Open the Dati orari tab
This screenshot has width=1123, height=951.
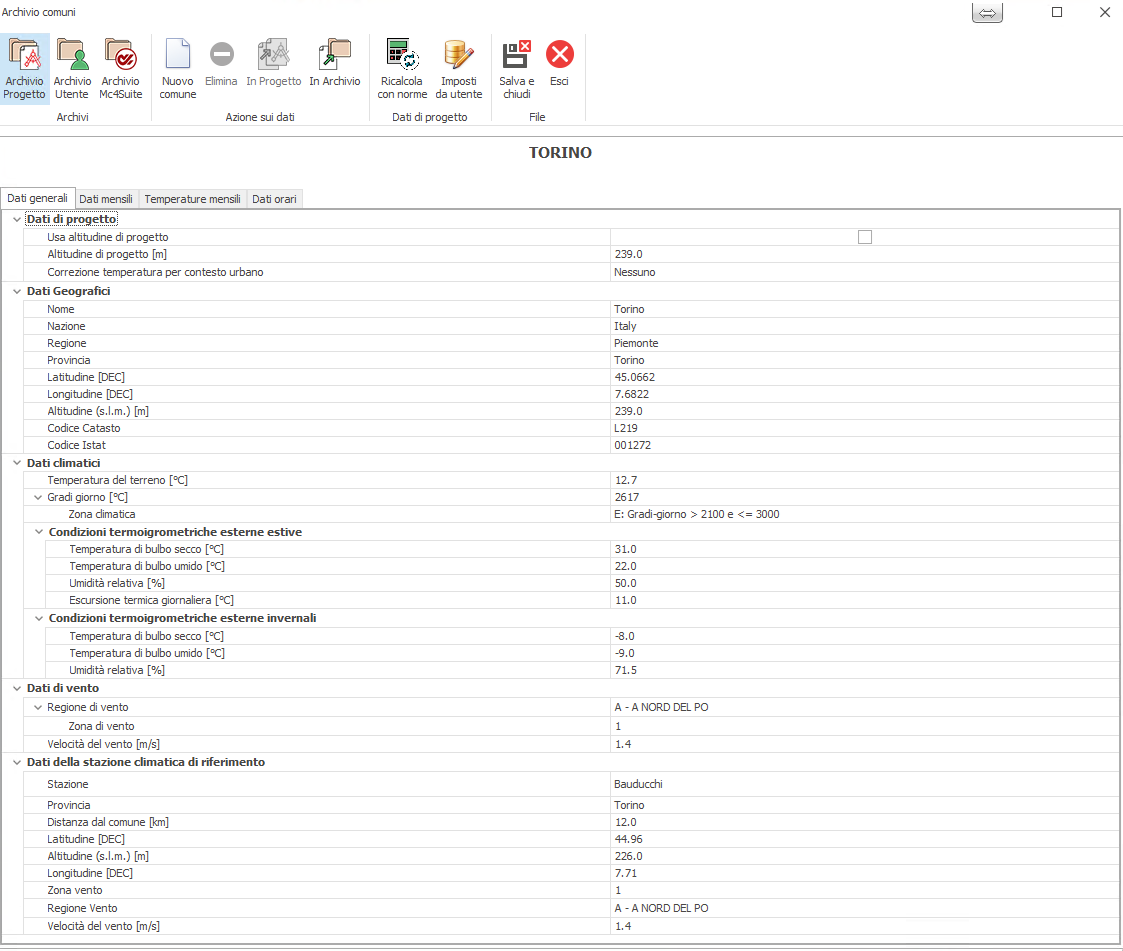274,199
